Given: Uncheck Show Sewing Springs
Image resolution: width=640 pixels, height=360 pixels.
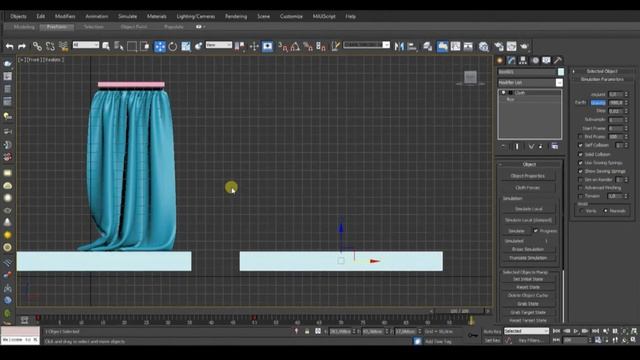Looking at the screenshot, I should (x=580, y=171).
